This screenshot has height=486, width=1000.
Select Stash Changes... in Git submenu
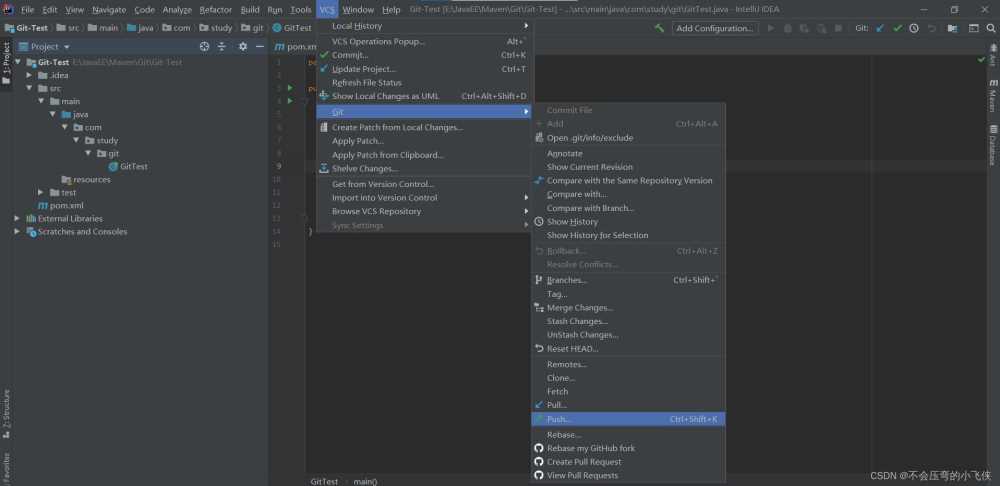click(628, 321)
